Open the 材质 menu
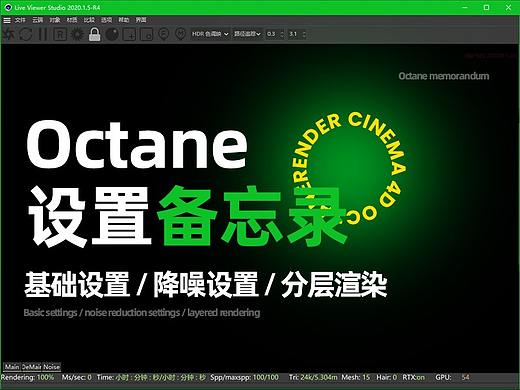 [72, 20]
